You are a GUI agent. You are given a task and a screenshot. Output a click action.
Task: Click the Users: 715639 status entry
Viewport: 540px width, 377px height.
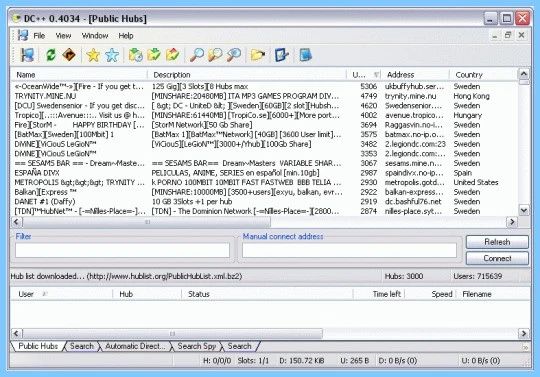(x=478, y=276)
